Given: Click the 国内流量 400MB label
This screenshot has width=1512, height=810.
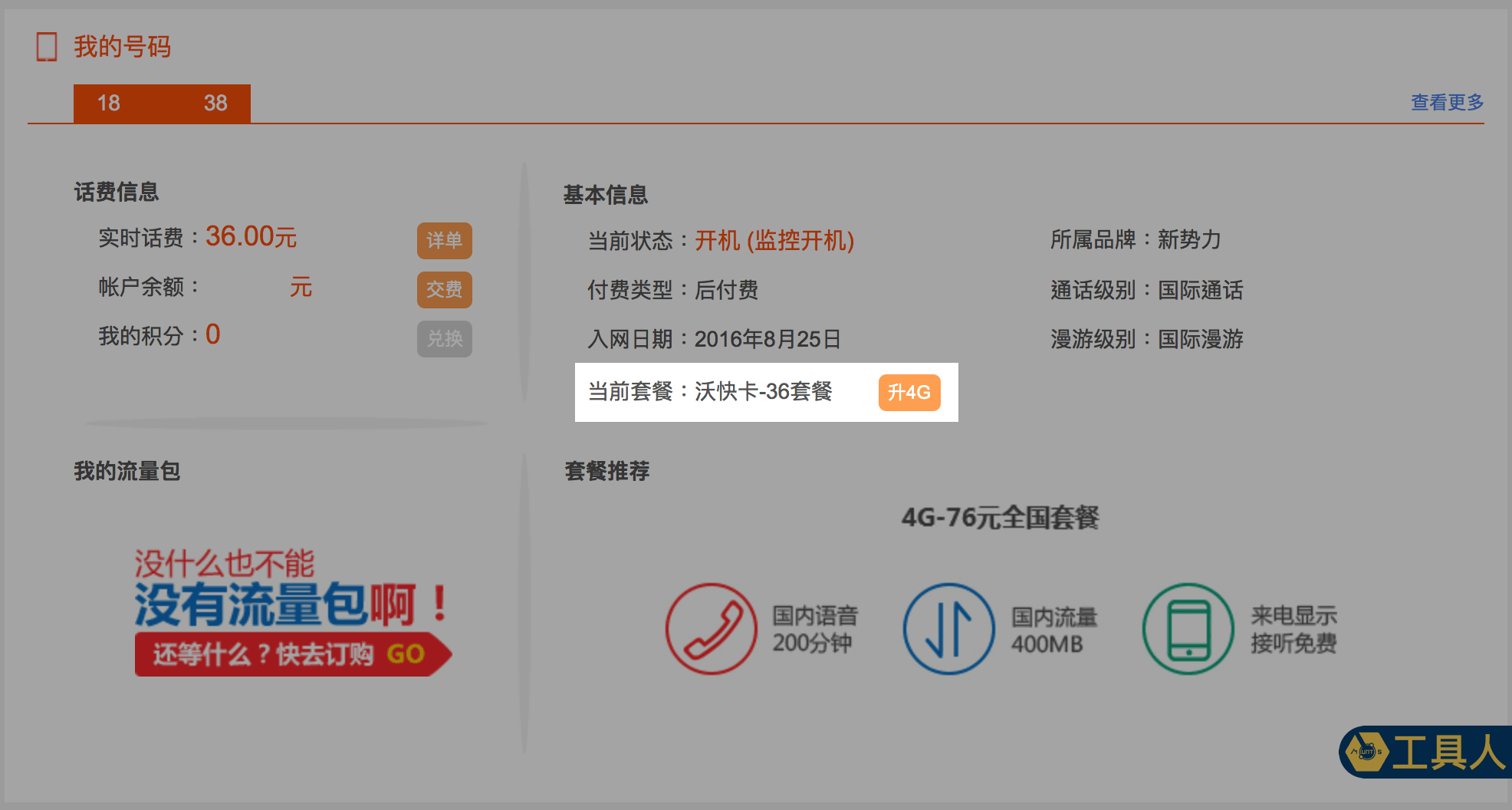Looking at the screenshot, I should coord(1054,630).
